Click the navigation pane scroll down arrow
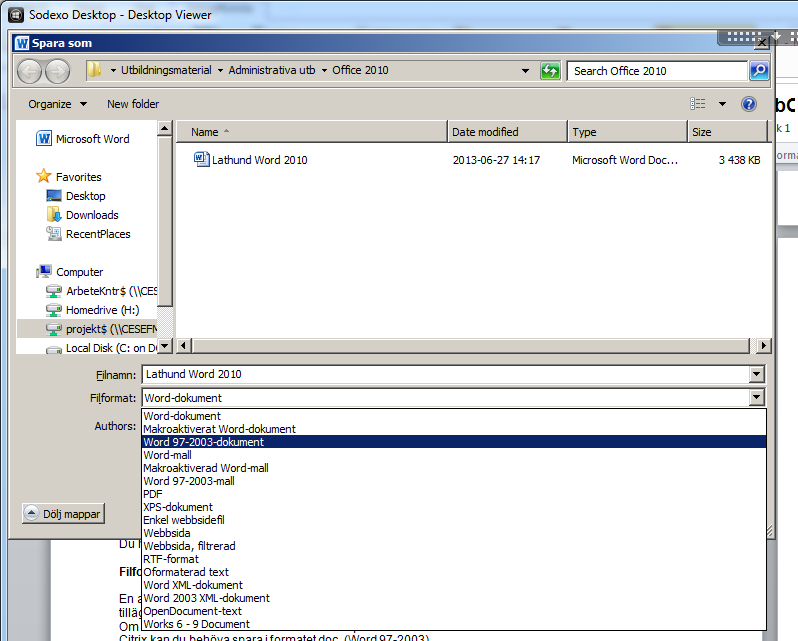This screenshot has height=641, width=798. (x=164, y=346)
